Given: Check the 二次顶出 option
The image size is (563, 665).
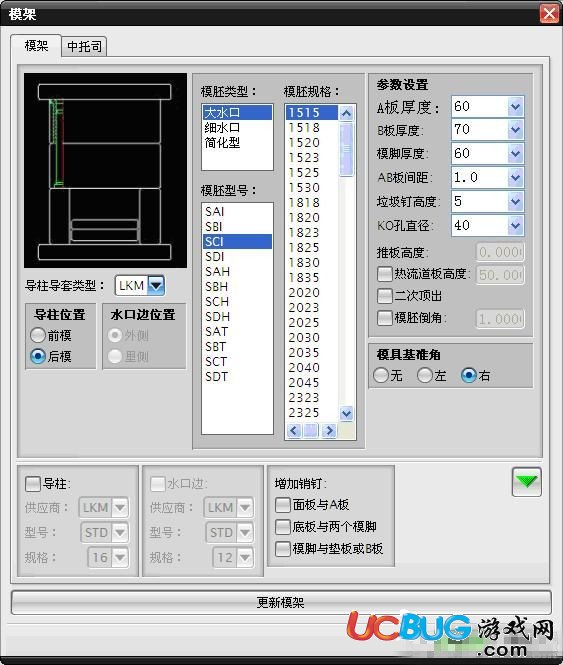Looking at the screenshot, I should pyautogui.click(x=384, y=296).
